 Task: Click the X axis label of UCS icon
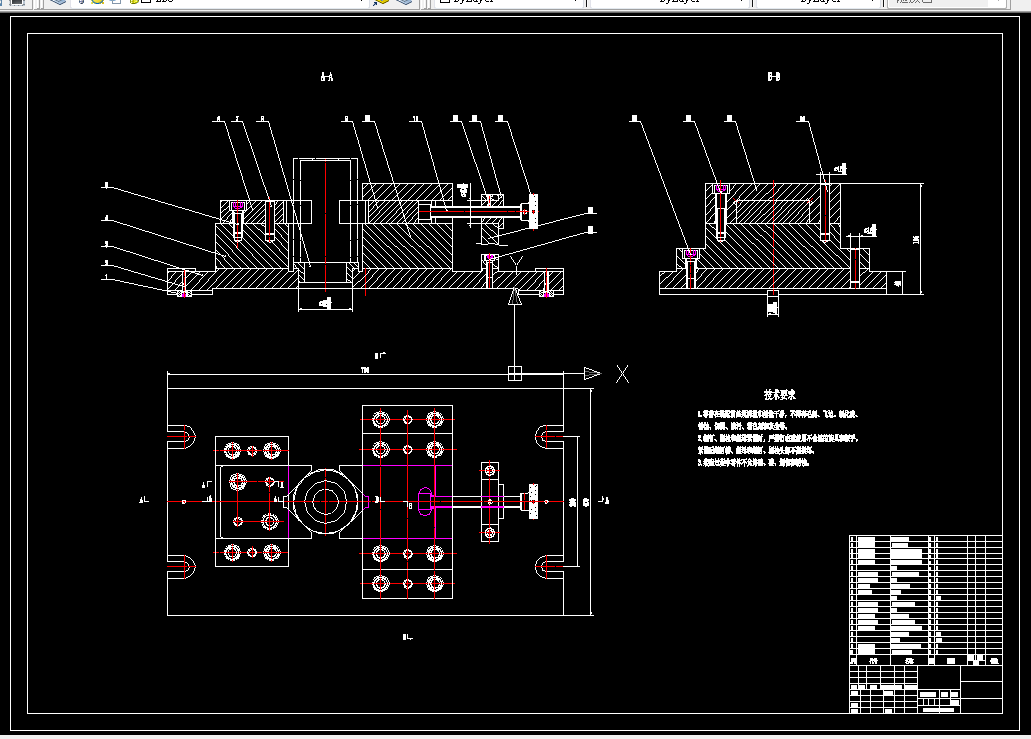point(622,374)
